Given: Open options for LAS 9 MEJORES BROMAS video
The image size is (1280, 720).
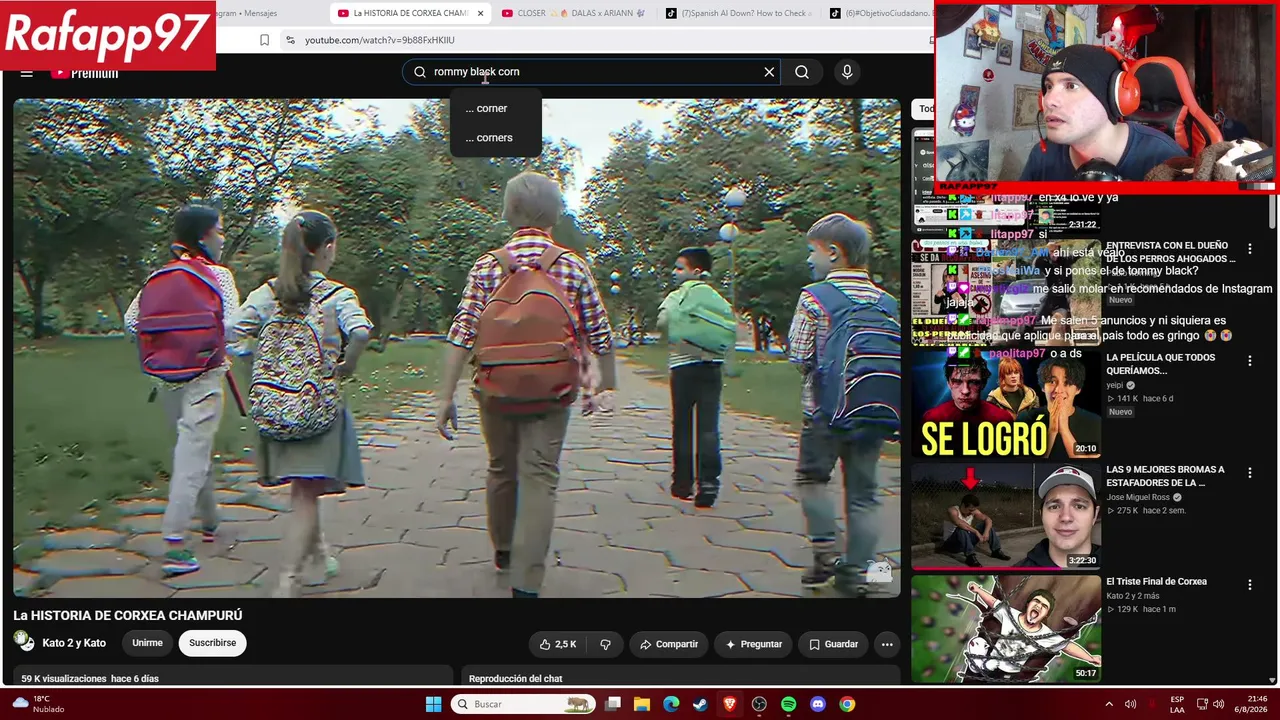Looking at the screenshot, I should [x=1249, y=472].
